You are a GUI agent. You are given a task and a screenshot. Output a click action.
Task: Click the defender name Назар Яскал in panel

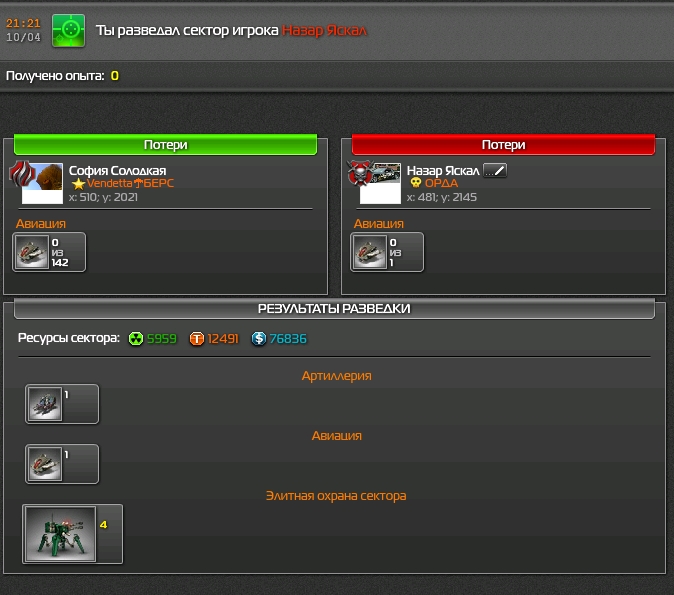point(443,171)
